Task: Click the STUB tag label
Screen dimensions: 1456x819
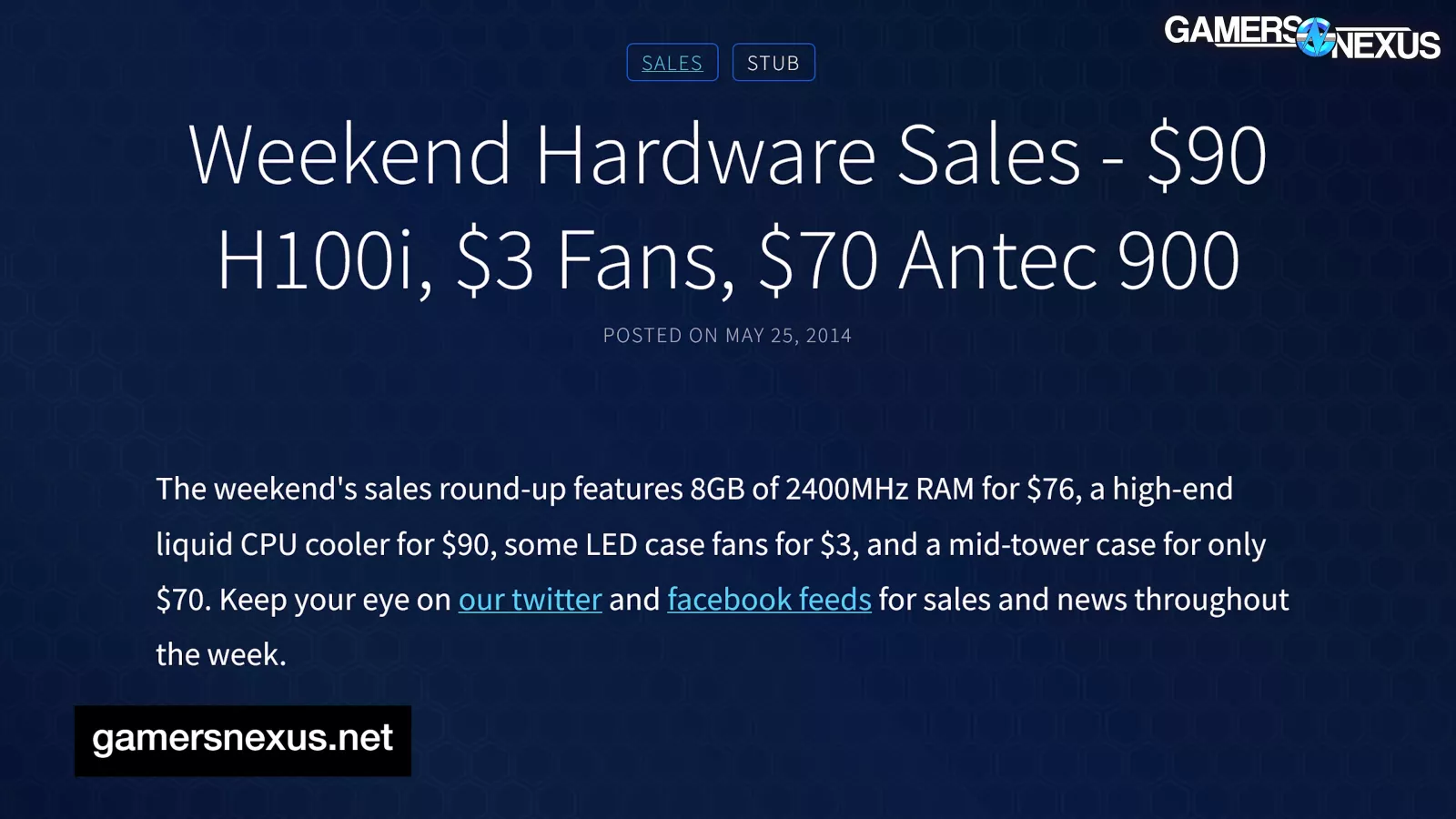Action: (773, 63)
